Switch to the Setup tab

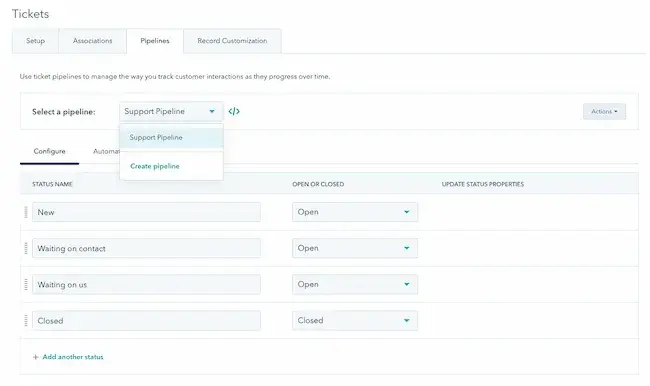[35, 41]
